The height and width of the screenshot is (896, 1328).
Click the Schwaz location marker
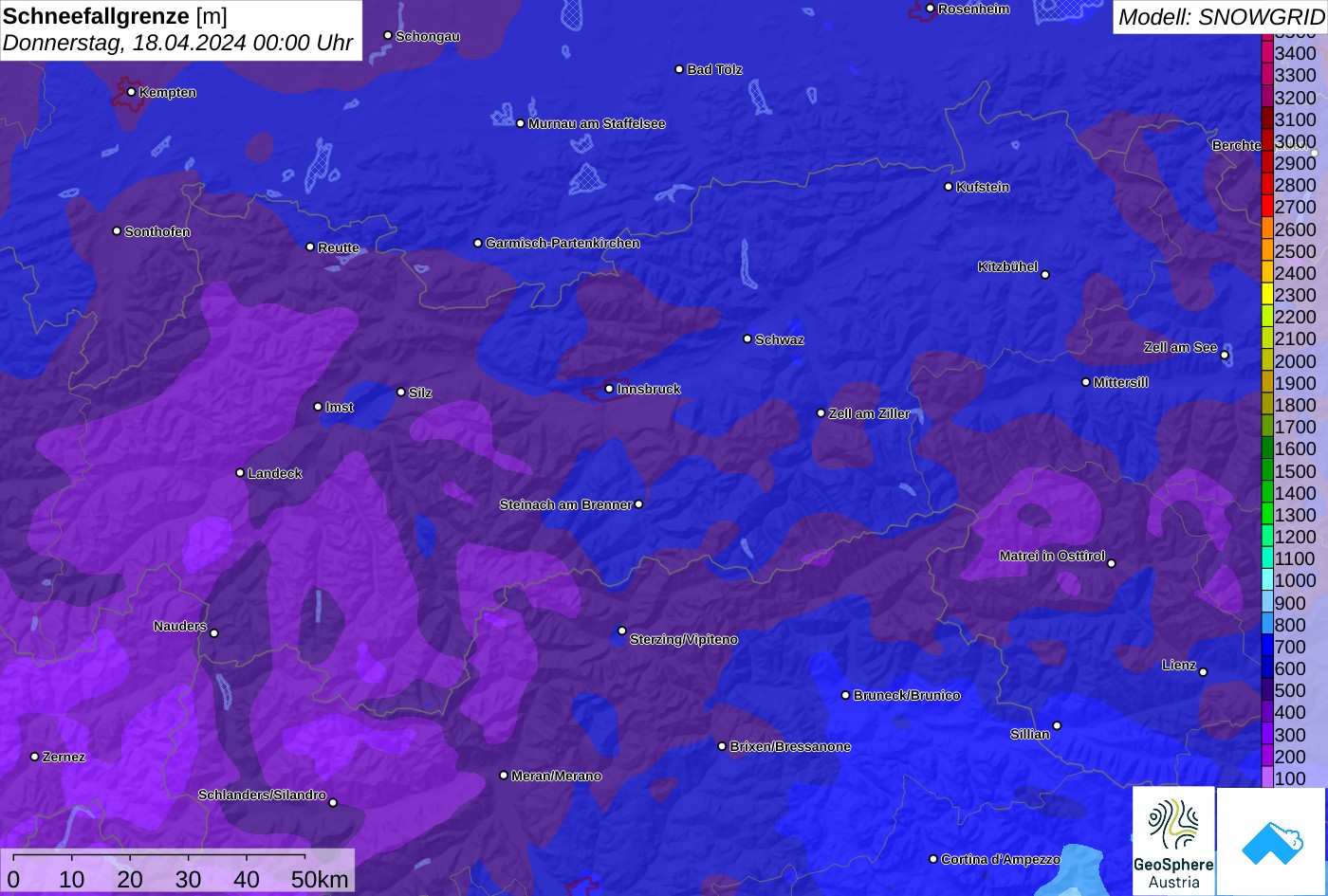747,338
